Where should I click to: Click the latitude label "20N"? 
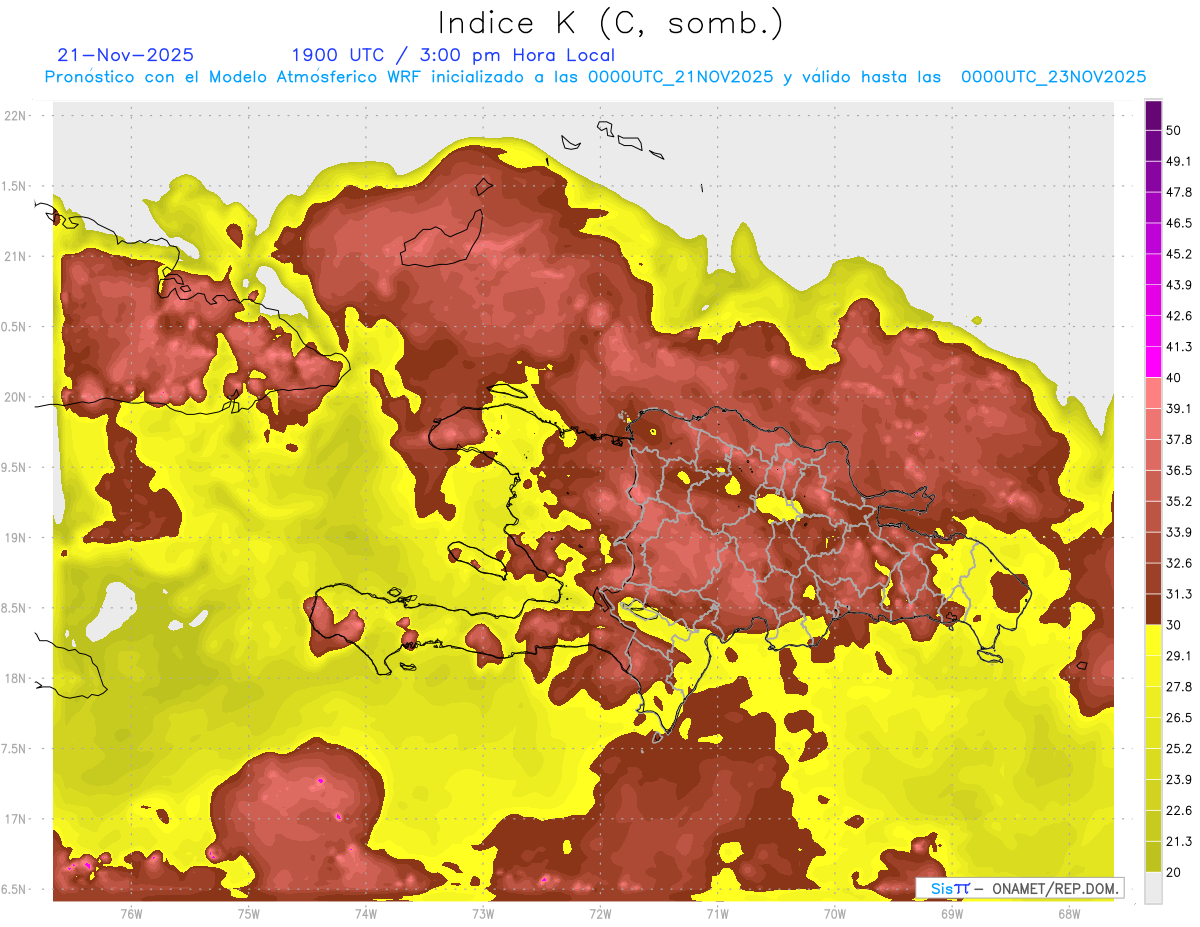click(15, 398)
